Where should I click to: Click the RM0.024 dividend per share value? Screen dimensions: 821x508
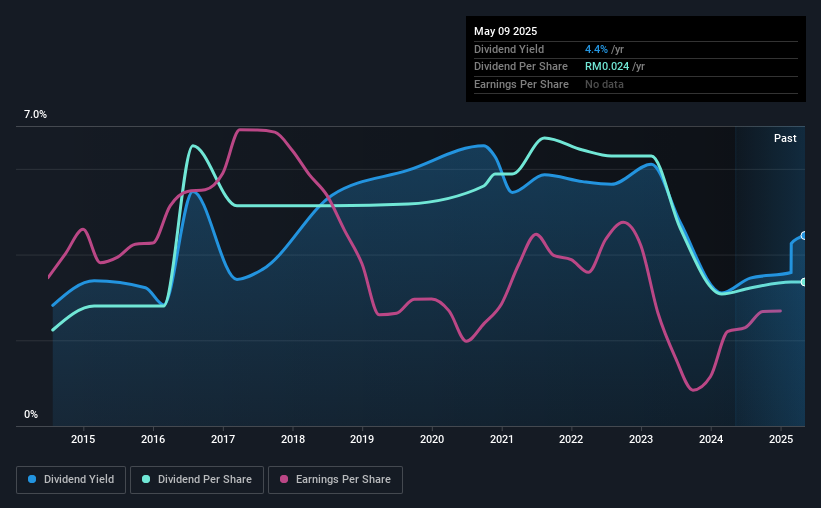coord(607,67)
